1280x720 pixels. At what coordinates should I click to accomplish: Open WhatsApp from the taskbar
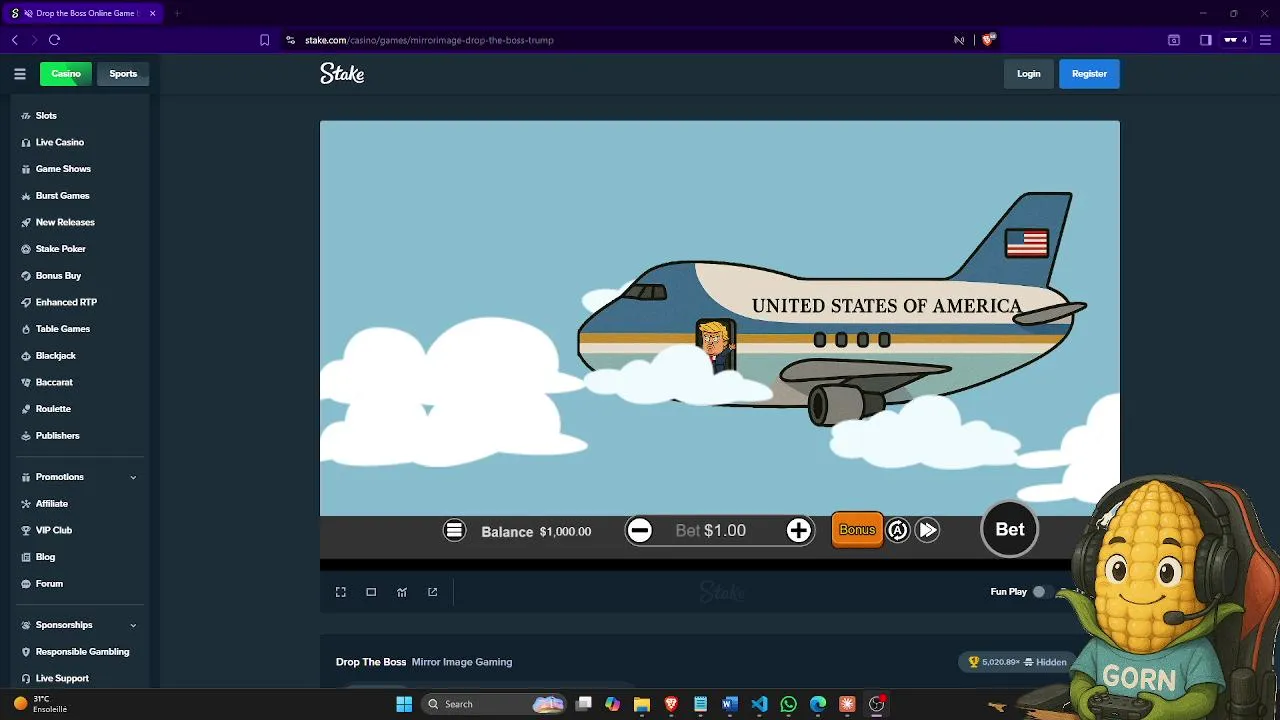(x=789, y=704)
